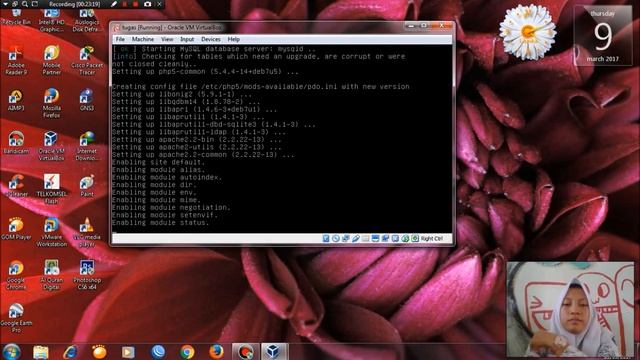Open the View menu in VirtualBox
This screenshot has height=360, width=640.
pyautogui.click(x=167, y=39)
